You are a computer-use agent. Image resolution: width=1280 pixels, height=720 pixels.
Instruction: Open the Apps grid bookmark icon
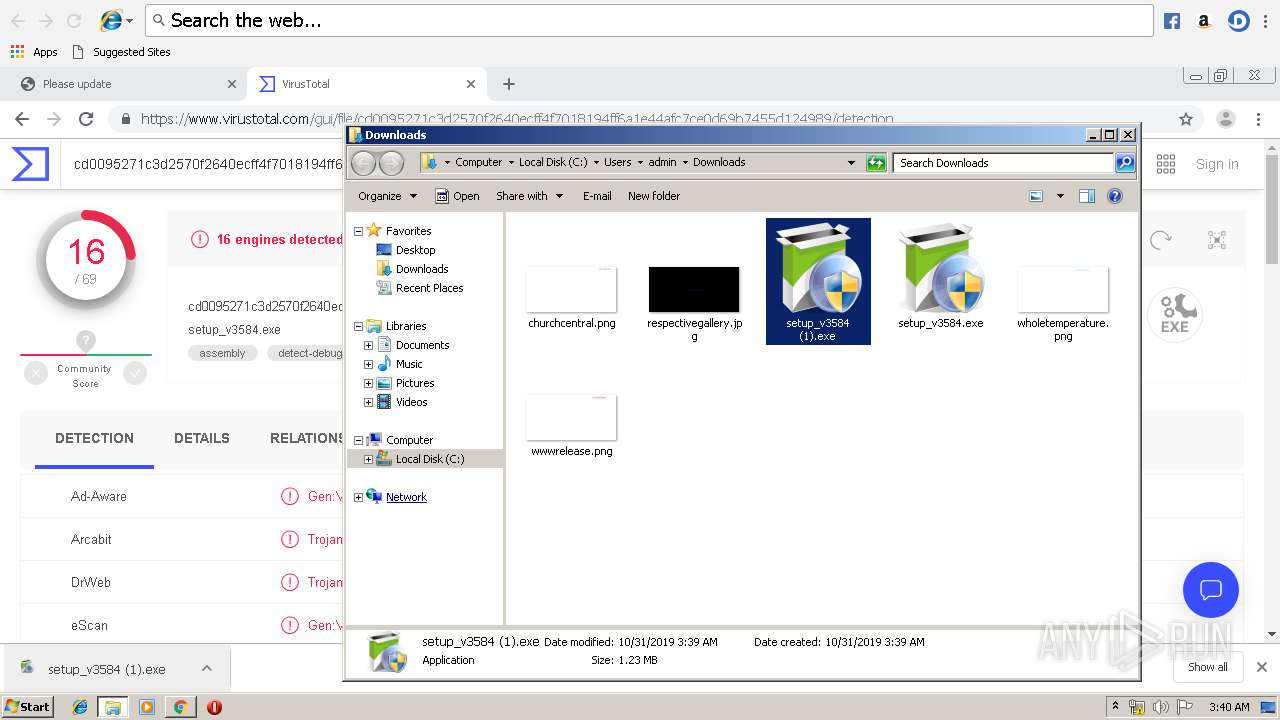coord(17,52)
